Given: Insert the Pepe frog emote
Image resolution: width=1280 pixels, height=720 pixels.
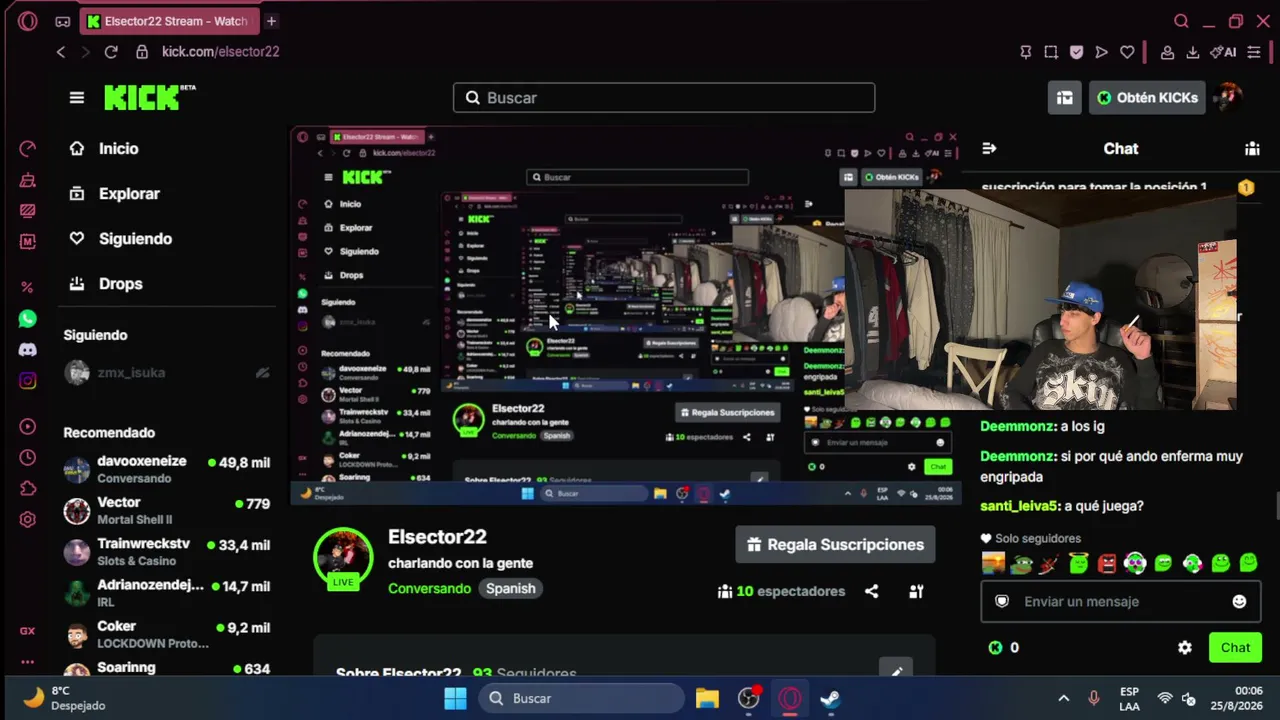Looking at the screenshot, I should point(1021,564).
